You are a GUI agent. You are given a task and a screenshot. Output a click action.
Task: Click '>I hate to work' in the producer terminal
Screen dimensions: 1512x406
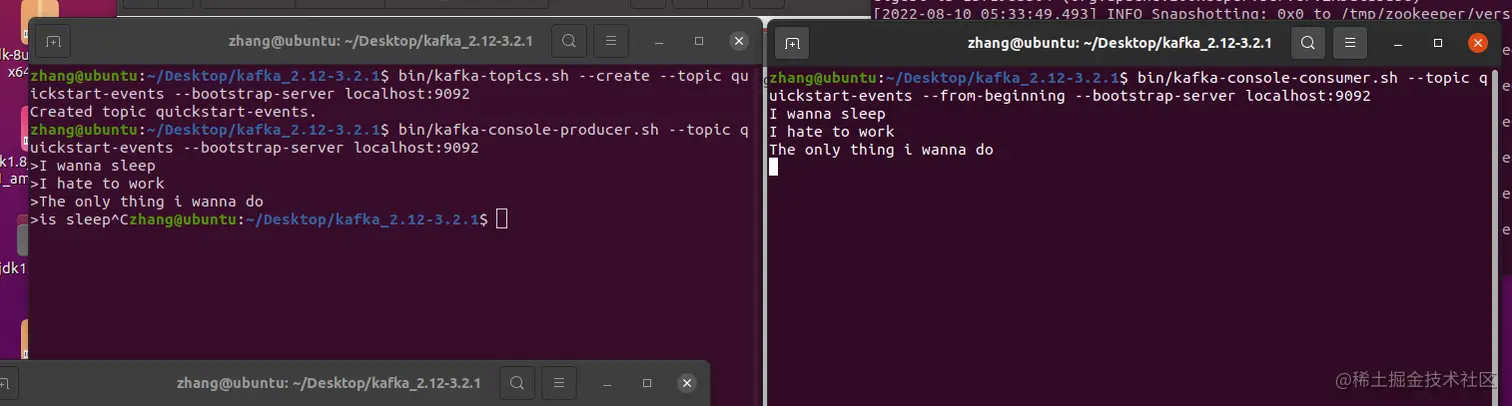coord(98,184)
